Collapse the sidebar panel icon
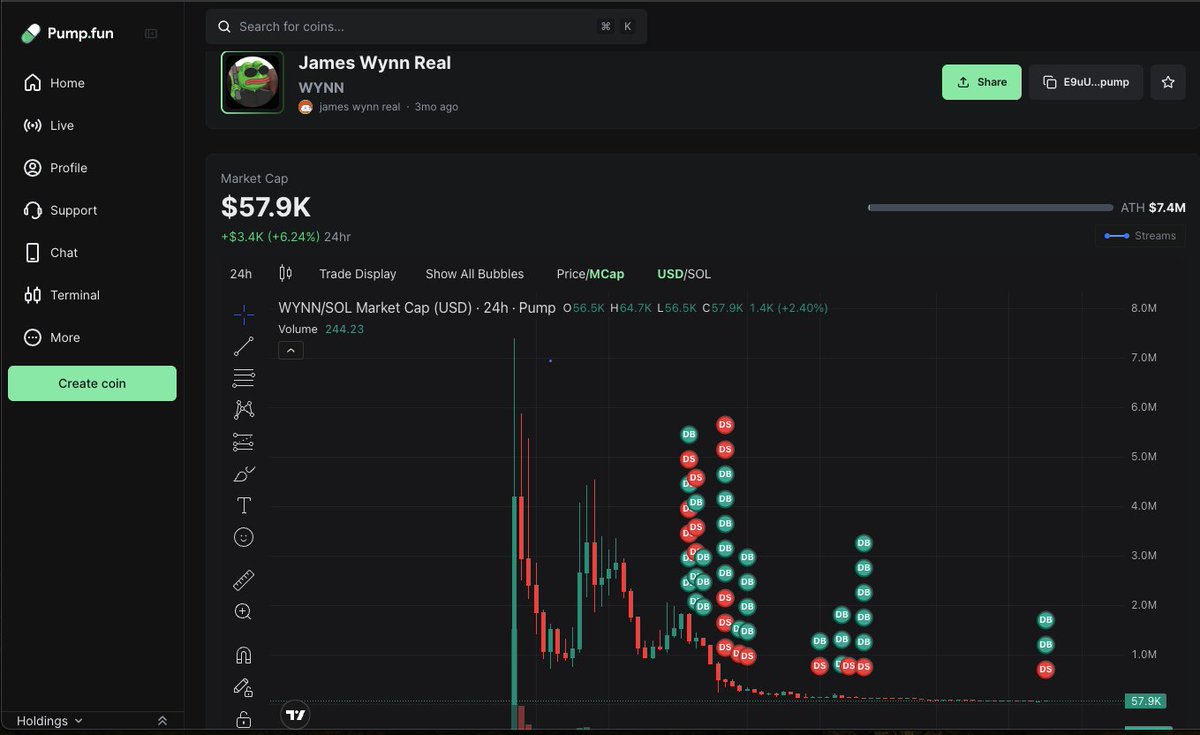The width and height of the screenshot is (1200, 735). click(151, 33)
